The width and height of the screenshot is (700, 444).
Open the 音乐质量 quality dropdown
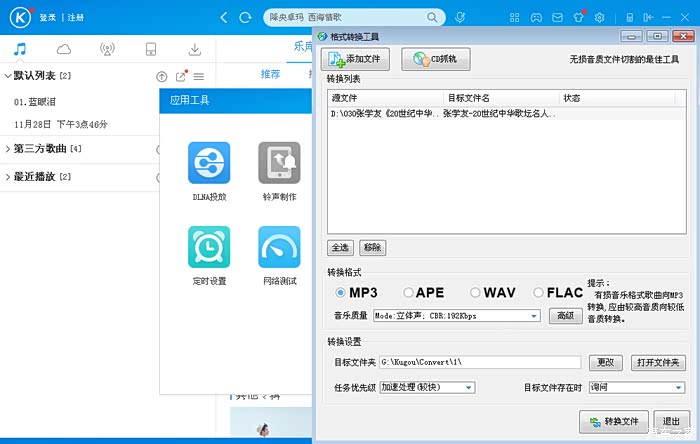pos(534,316)
